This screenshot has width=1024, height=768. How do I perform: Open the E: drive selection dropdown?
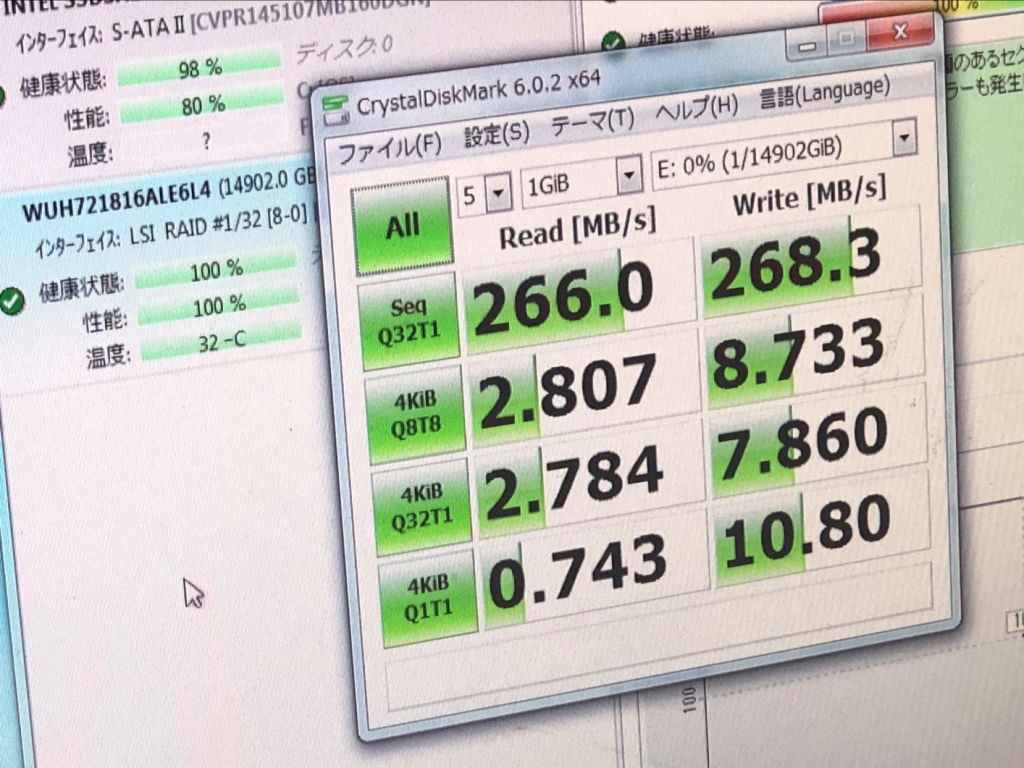904,137
